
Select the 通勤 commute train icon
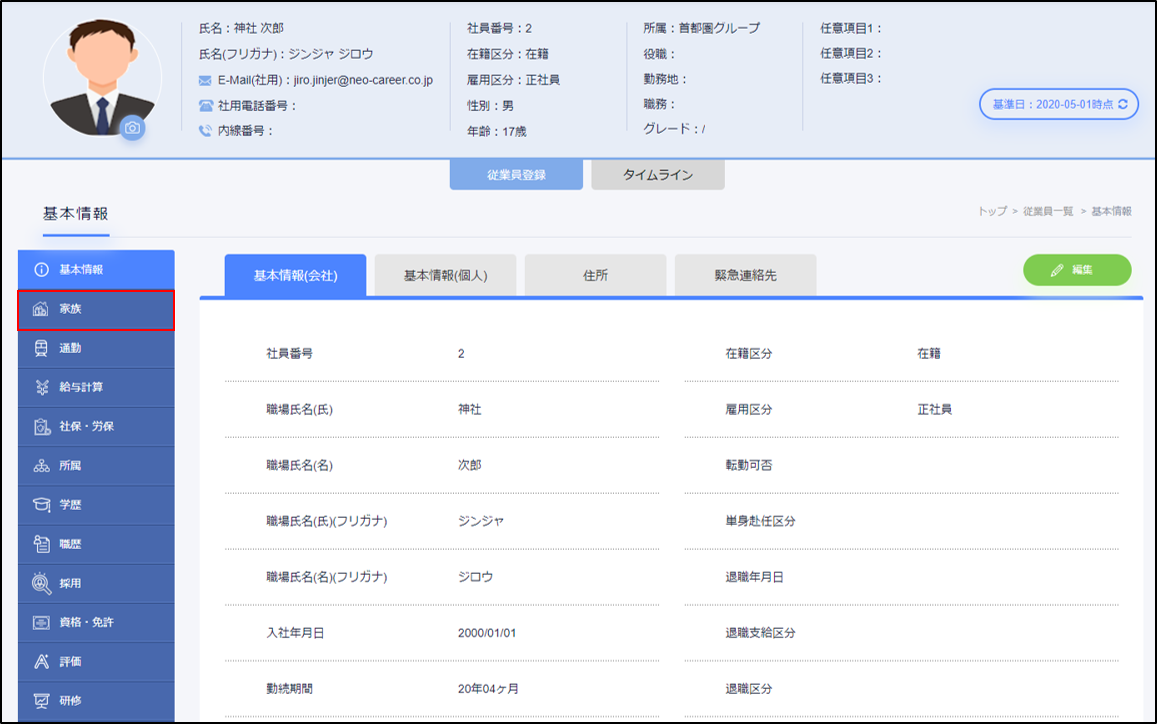(x=42, y=348)
